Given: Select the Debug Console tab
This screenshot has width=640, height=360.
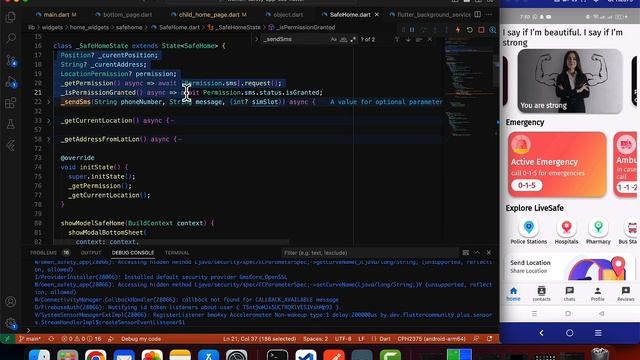Looking at the screenshot, I should tap(133, 253).
